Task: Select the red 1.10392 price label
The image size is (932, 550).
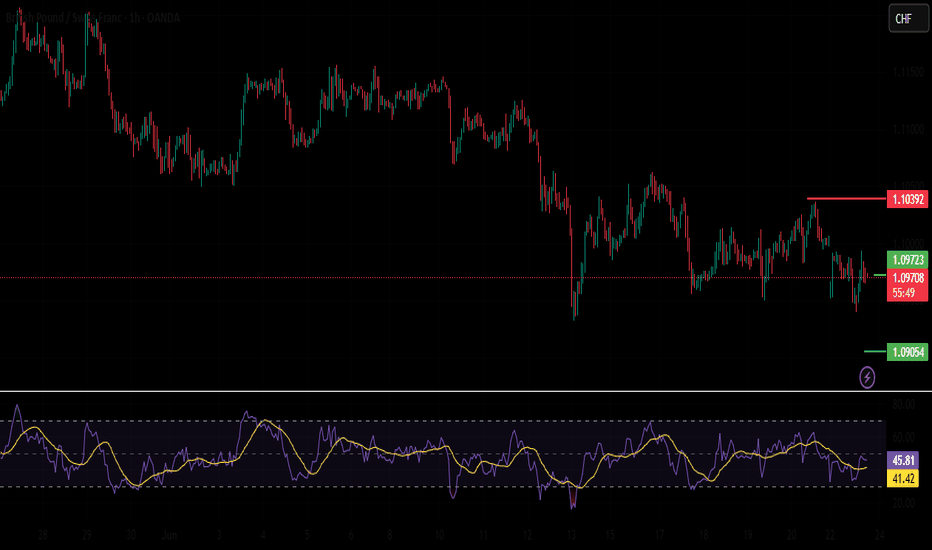Action: (x=907, y=199)
